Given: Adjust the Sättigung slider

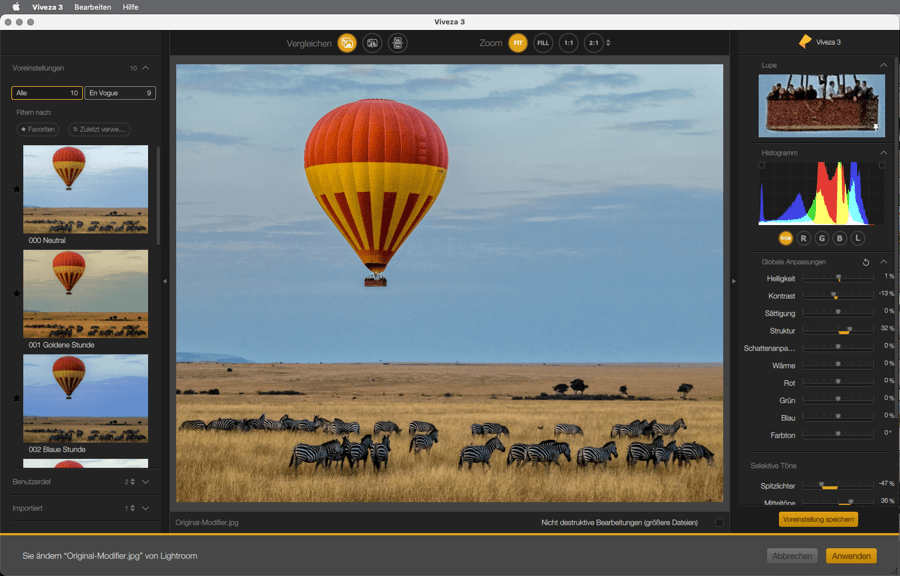Looking at the screenshot, I should tap(838, 313).
